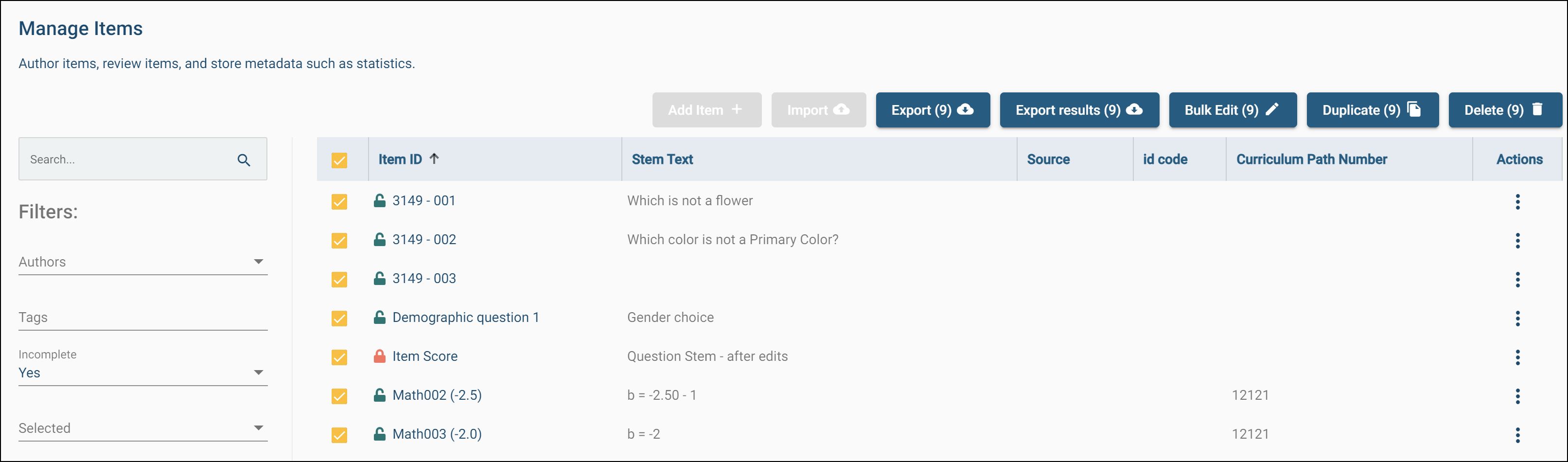Uncheck the checkbox for 3149 - 003

pos(339,280)
